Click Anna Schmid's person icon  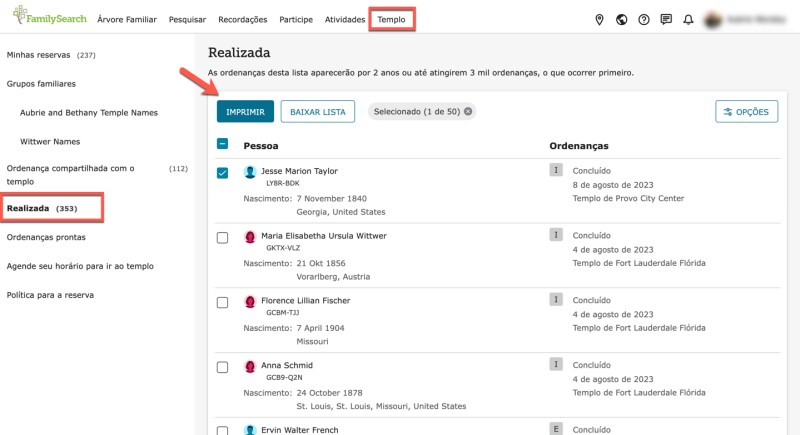pos(250,366)
